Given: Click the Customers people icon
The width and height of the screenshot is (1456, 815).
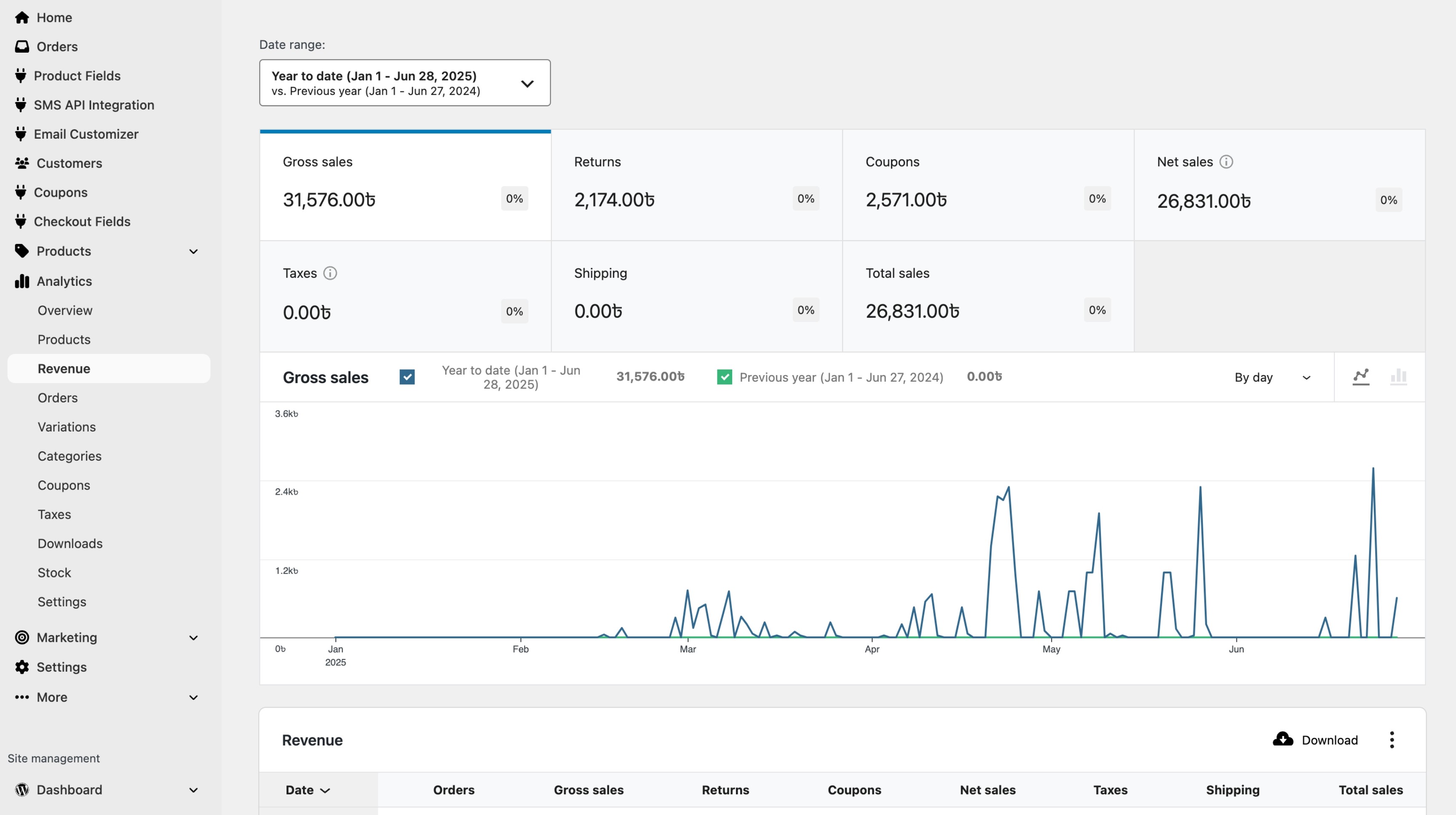Looking at the screenshot, I should tap(22, 164).
